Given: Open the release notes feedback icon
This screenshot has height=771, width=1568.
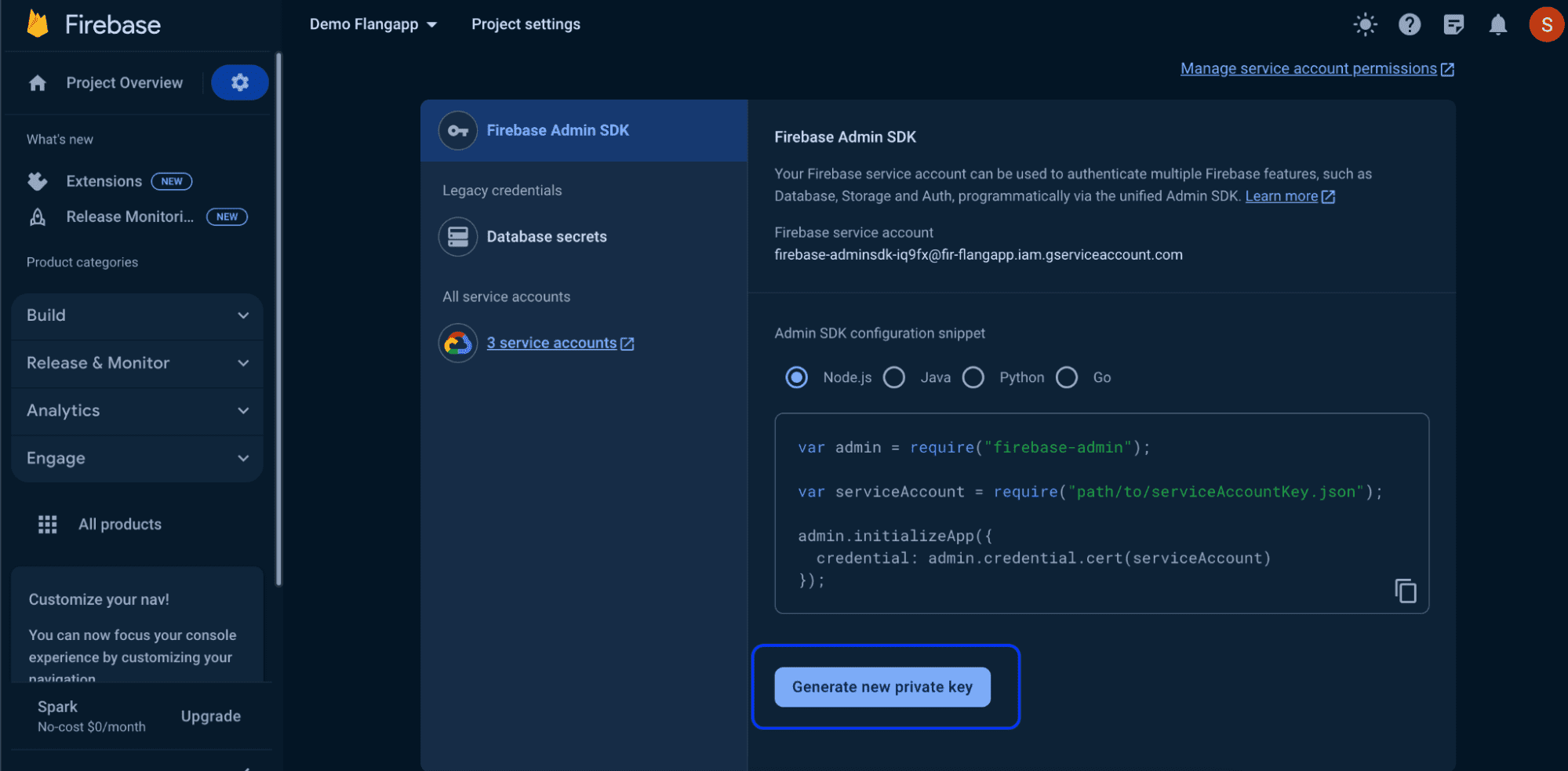Looking at the screenshot, I should pos(1453,24).
